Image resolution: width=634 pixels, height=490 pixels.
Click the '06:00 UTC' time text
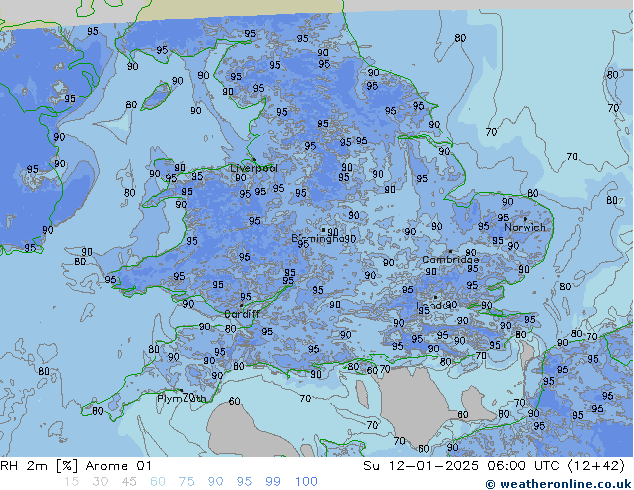(523, 466)
